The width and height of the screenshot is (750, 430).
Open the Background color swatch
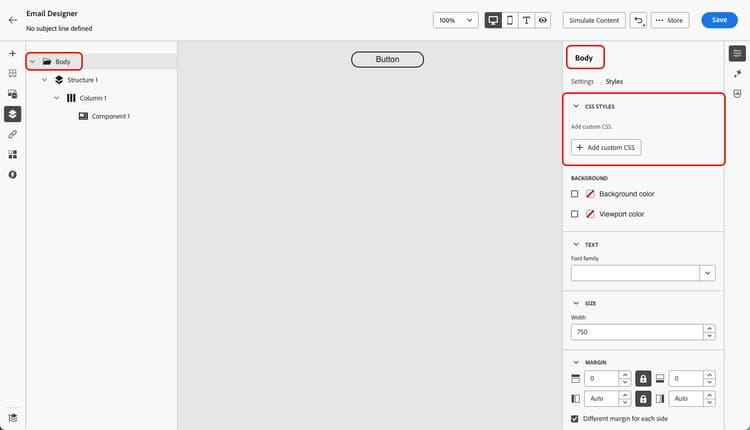590,194
